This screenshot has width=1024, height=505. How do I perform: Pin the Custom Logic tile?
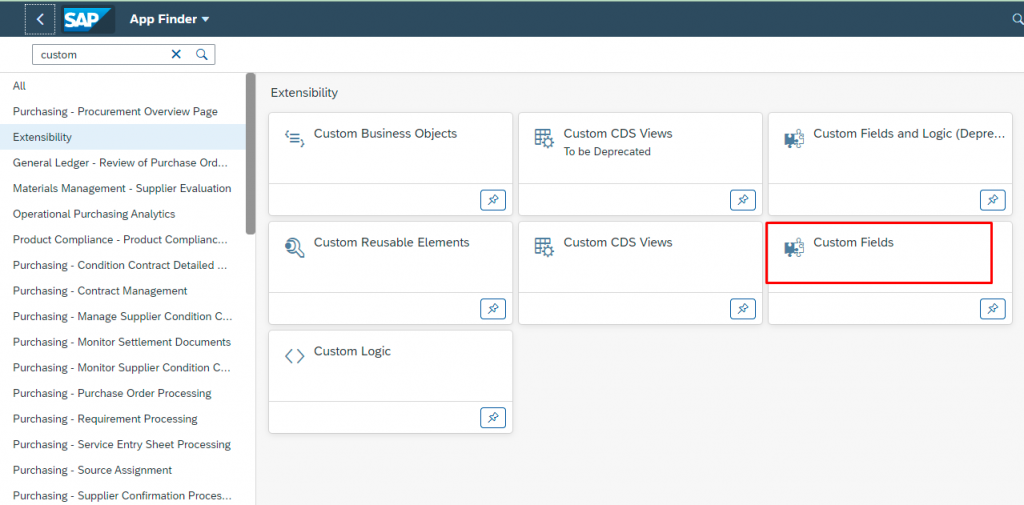(493, 417)
